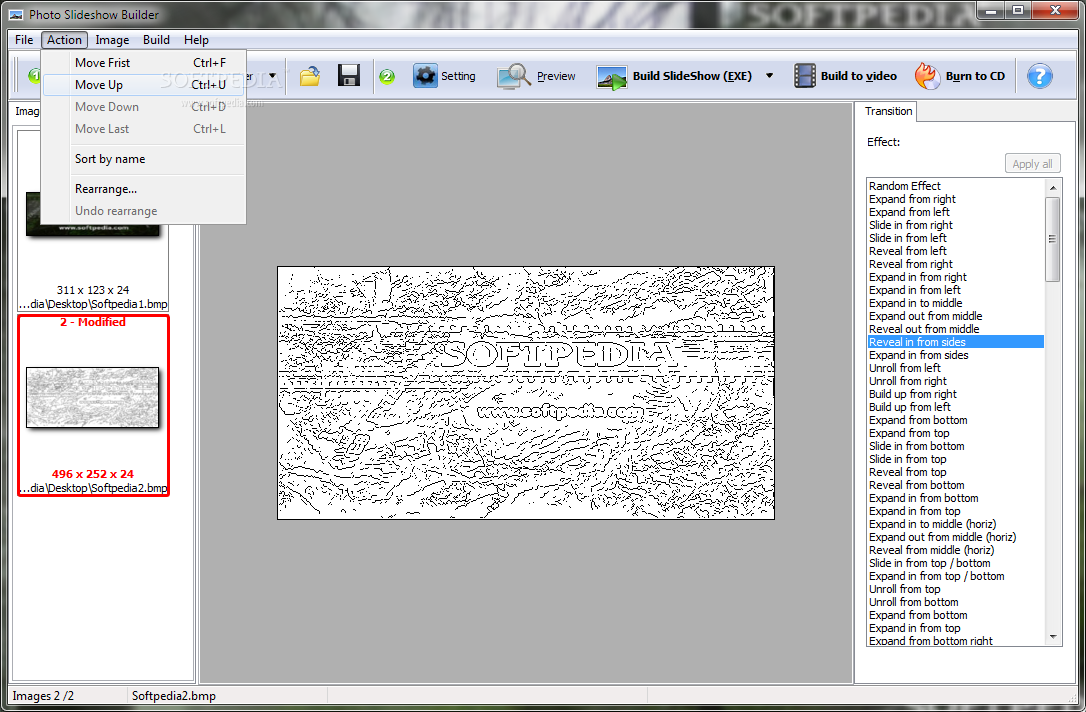Viewport: 1086px width, 712px height.
Task: Select Build up from right effect
Action: tap(955, 394)
